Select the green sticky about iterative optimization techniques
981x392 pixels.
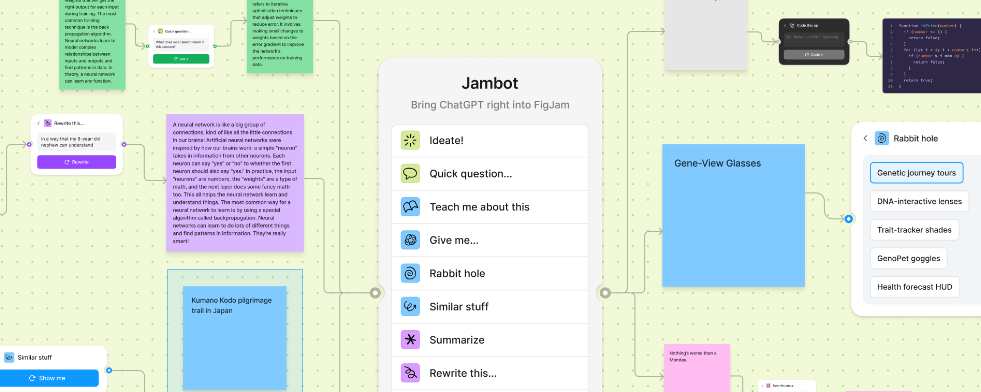pos(280,36)
